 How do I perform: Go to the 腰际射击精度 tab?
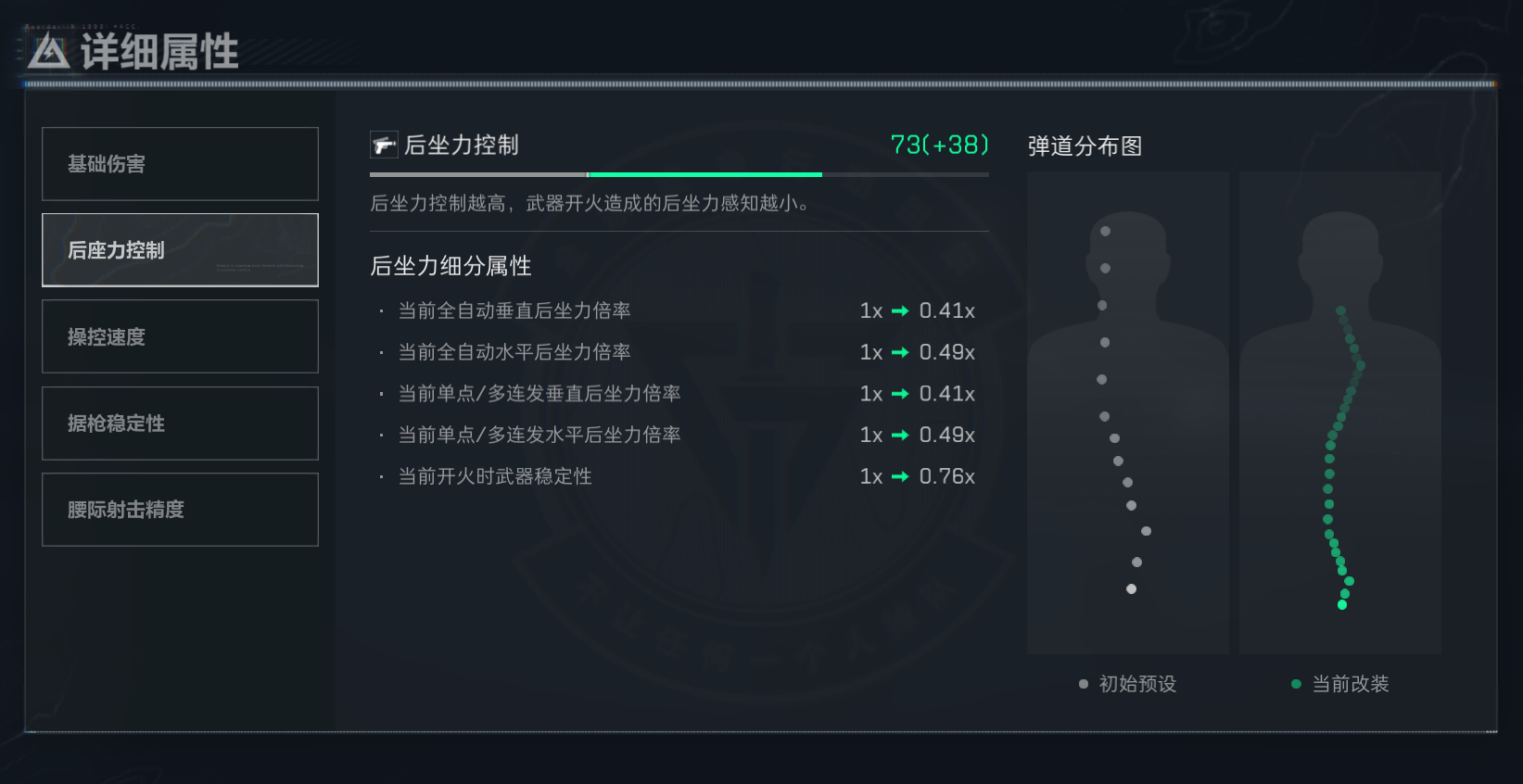coord(180,510)
